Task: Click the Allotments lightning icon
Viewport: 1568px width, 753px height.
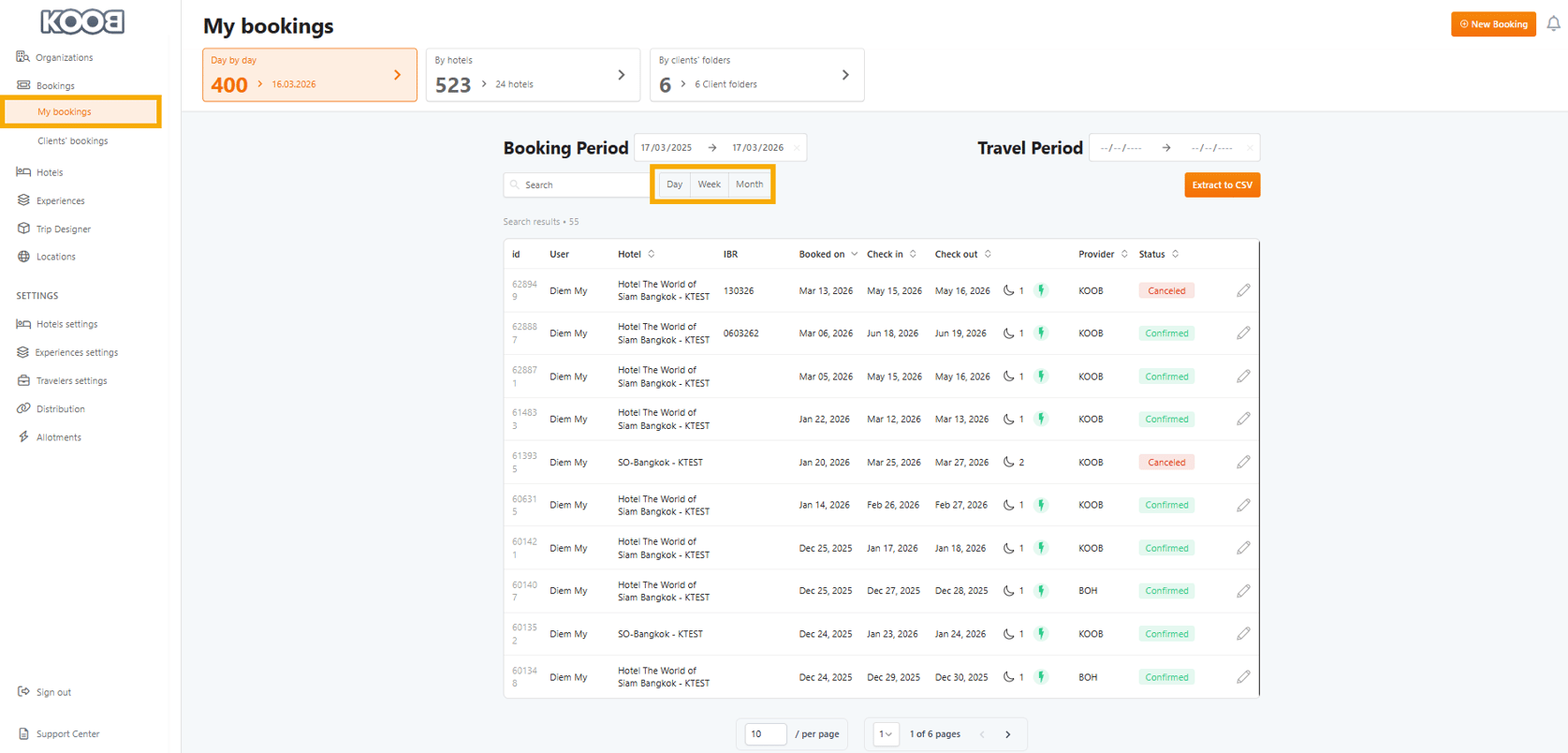Action: tap(23, 437)
